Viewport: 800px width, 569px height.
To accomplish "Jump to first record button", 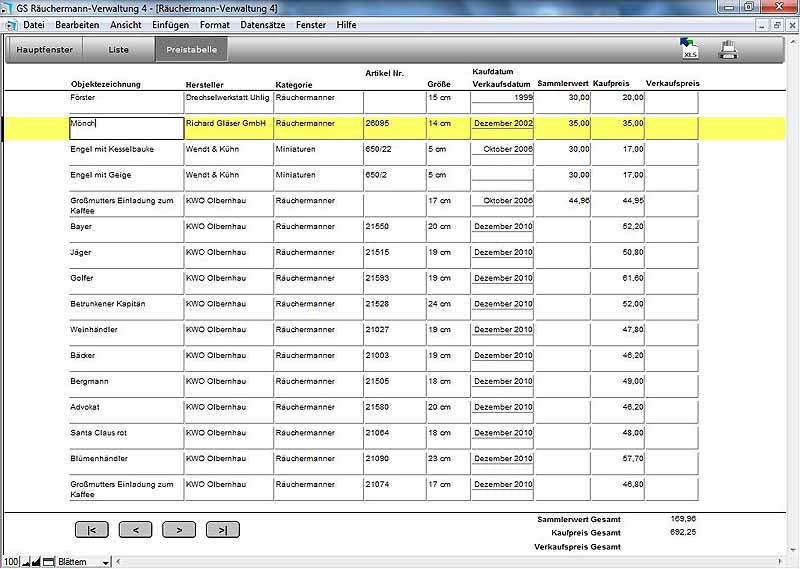I will pyautogui.click(x=91, y=530).
